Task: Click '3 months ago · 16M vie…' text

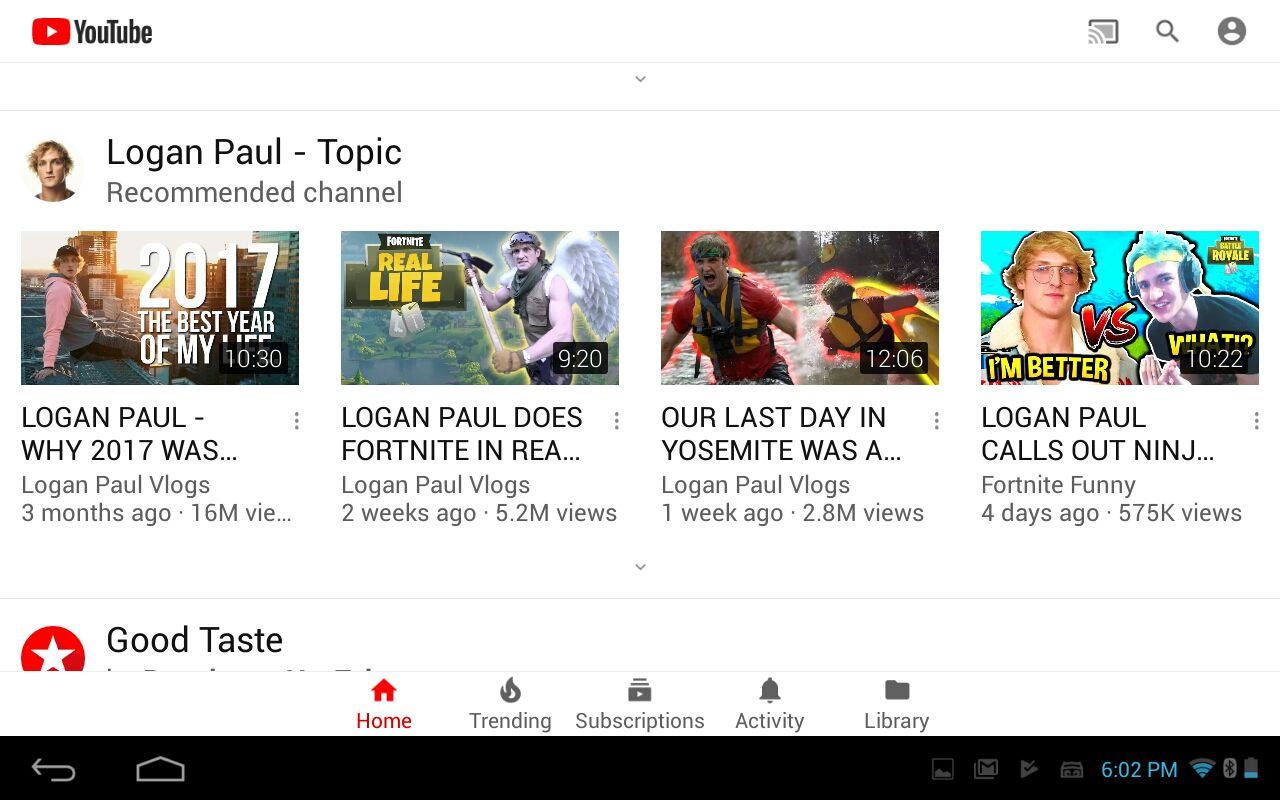Action: 157,513
